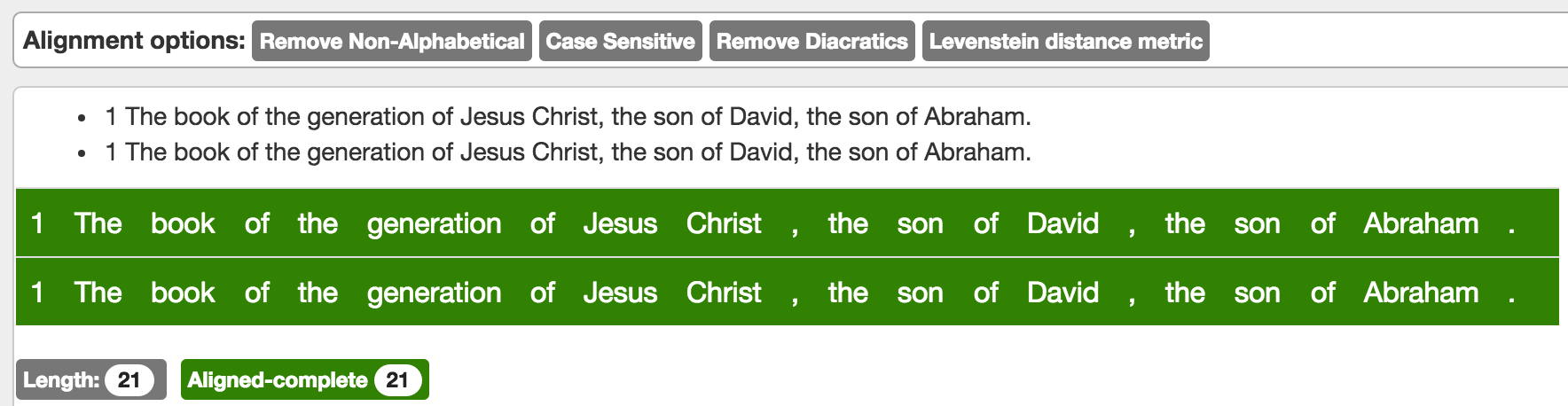Click capitalized "The" in the top aligned row
The width and height of the screenshot is (1568, 406).
pyautogui.click(x=98, y=223)
